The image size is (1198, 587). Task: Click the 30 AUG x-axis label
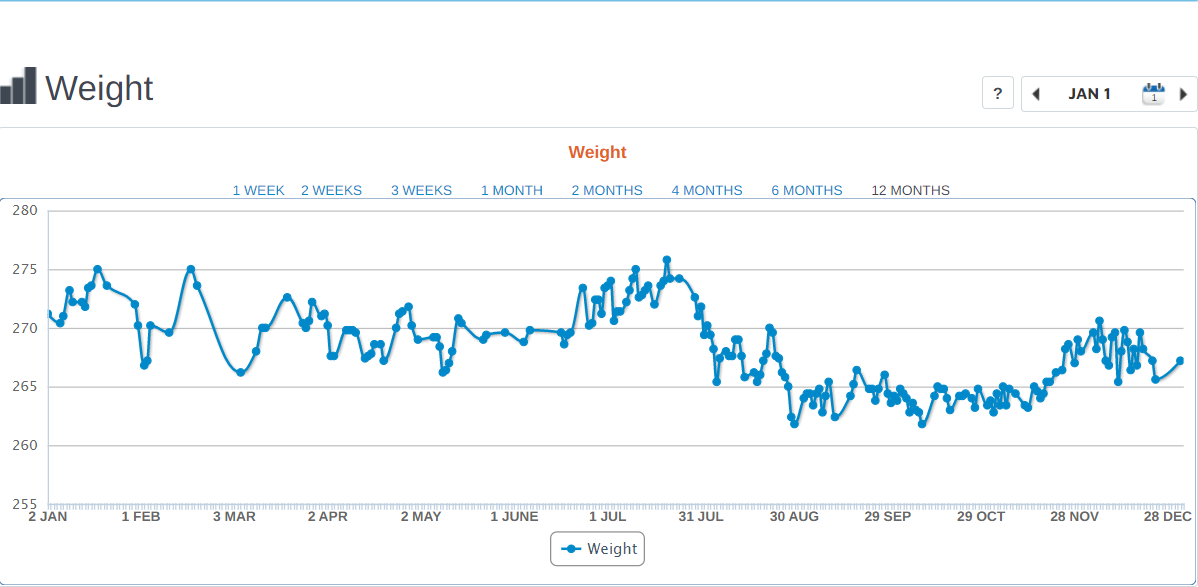(794, 517)
